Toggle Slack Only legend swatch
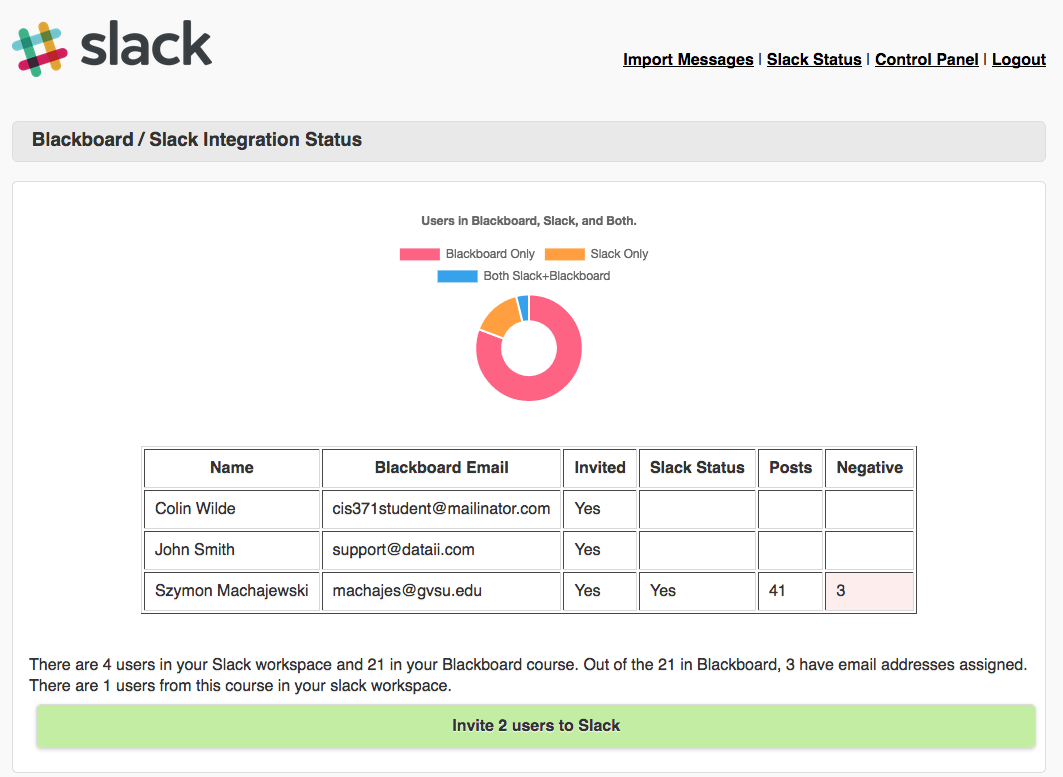1063x777 pixels. pos(565,254)
